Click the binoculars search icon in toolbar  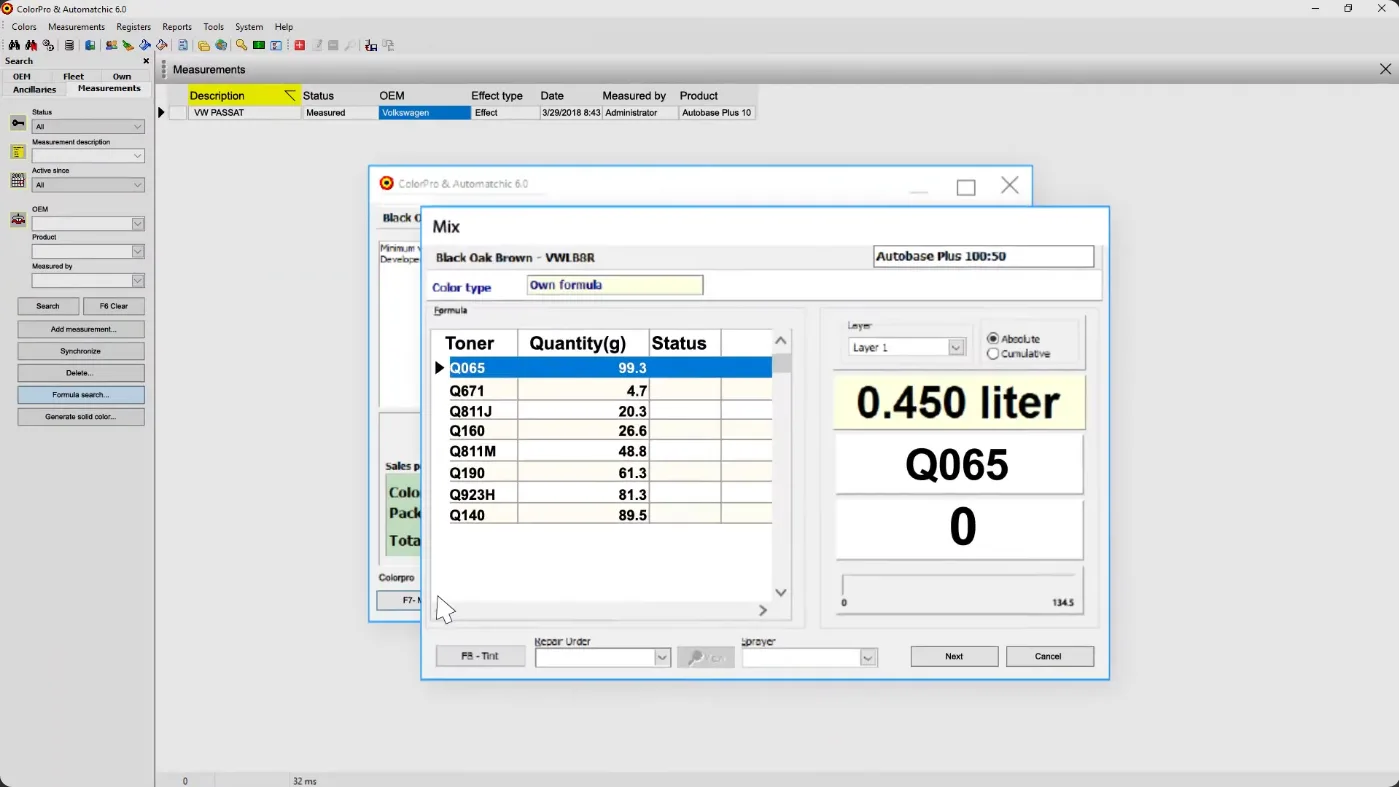coord(14,45)
